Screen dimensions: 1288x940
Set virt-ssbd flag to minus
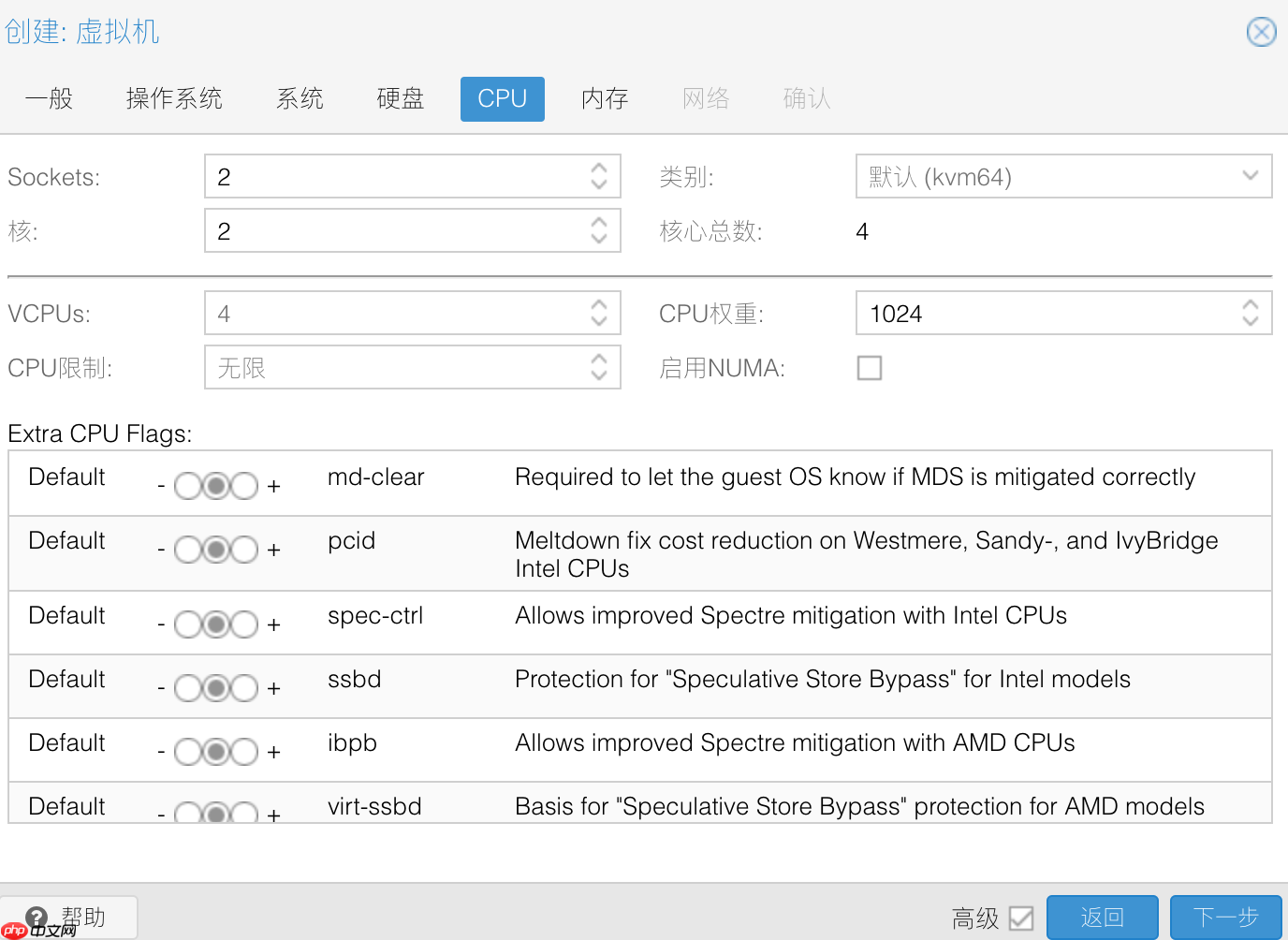click(x=187, y=813)
